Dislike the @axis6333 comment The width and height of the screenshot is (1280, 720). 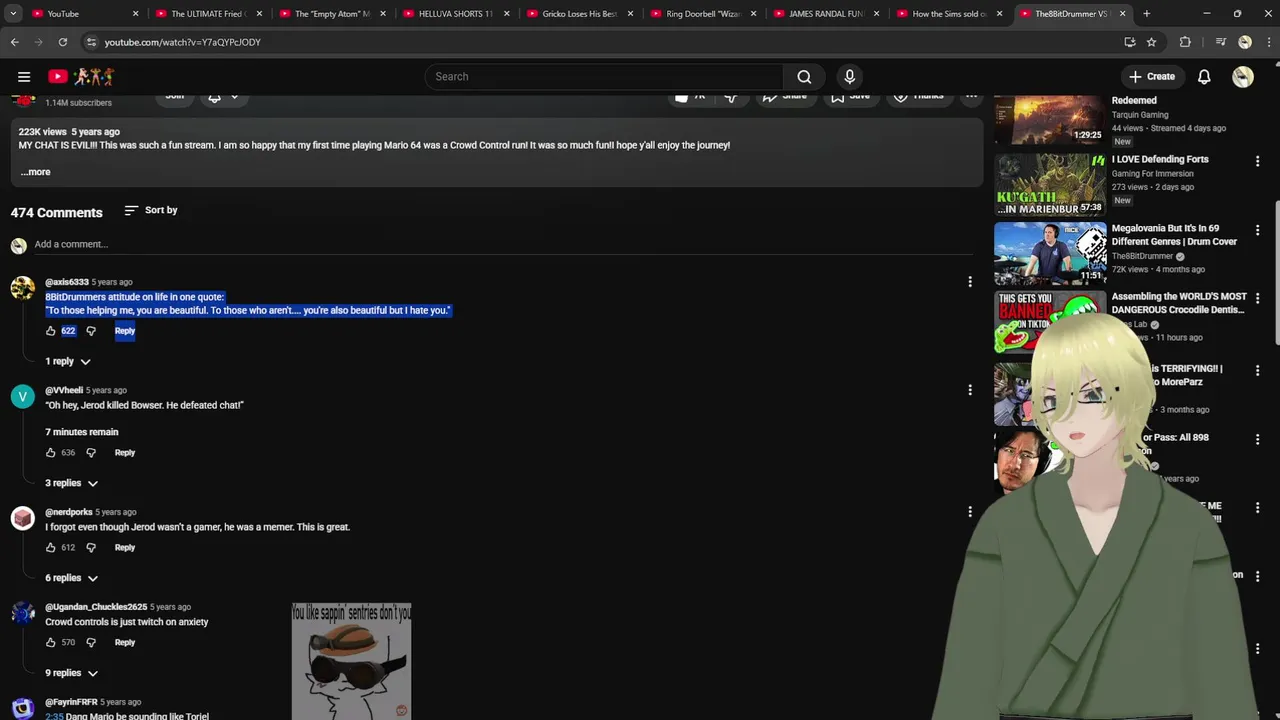pyautogui.click(x=91, y=331)
